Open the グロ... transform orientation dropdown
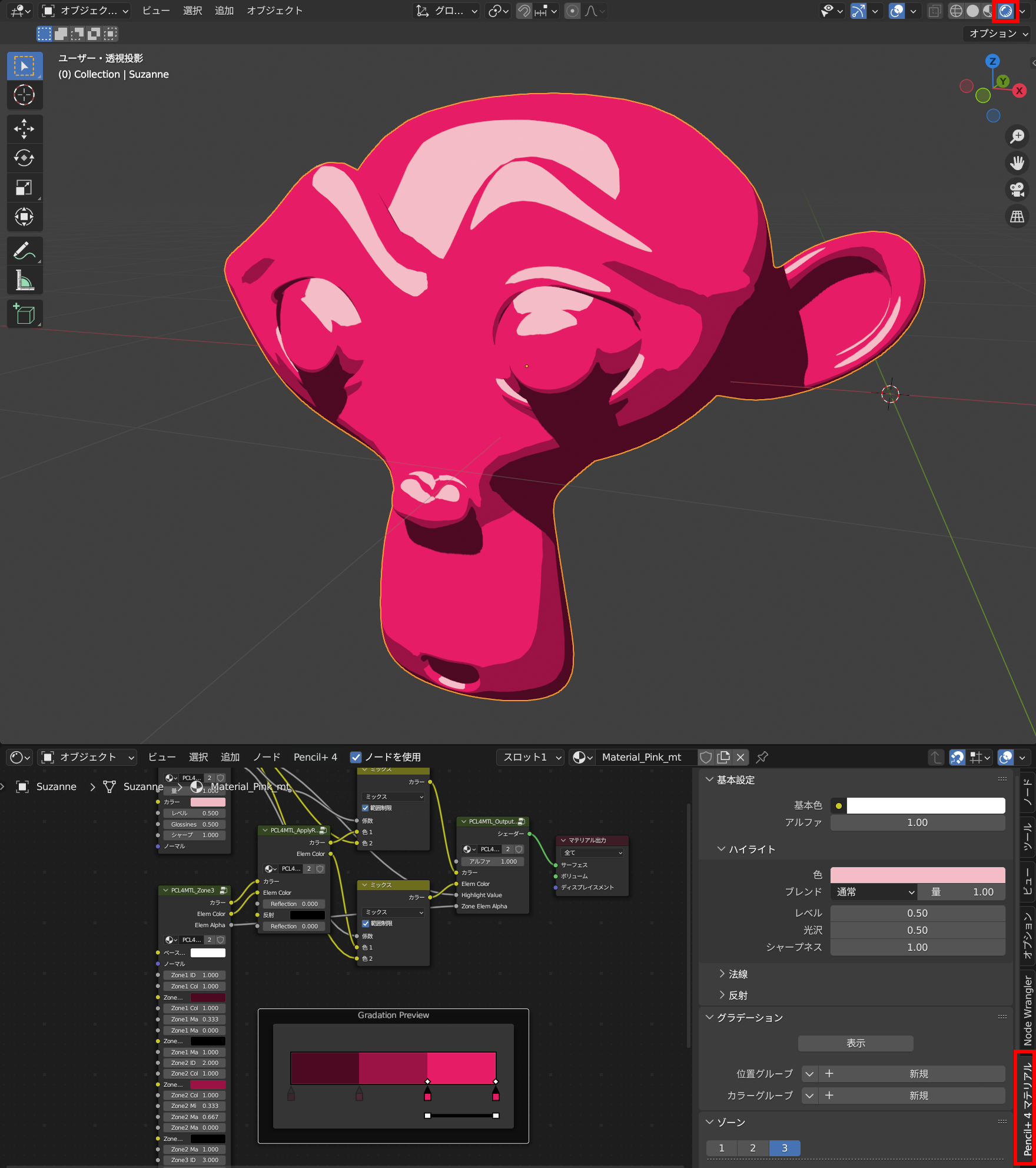Image resolution: width=1036 pixels, height=1168 pixels. coord(447,11)
